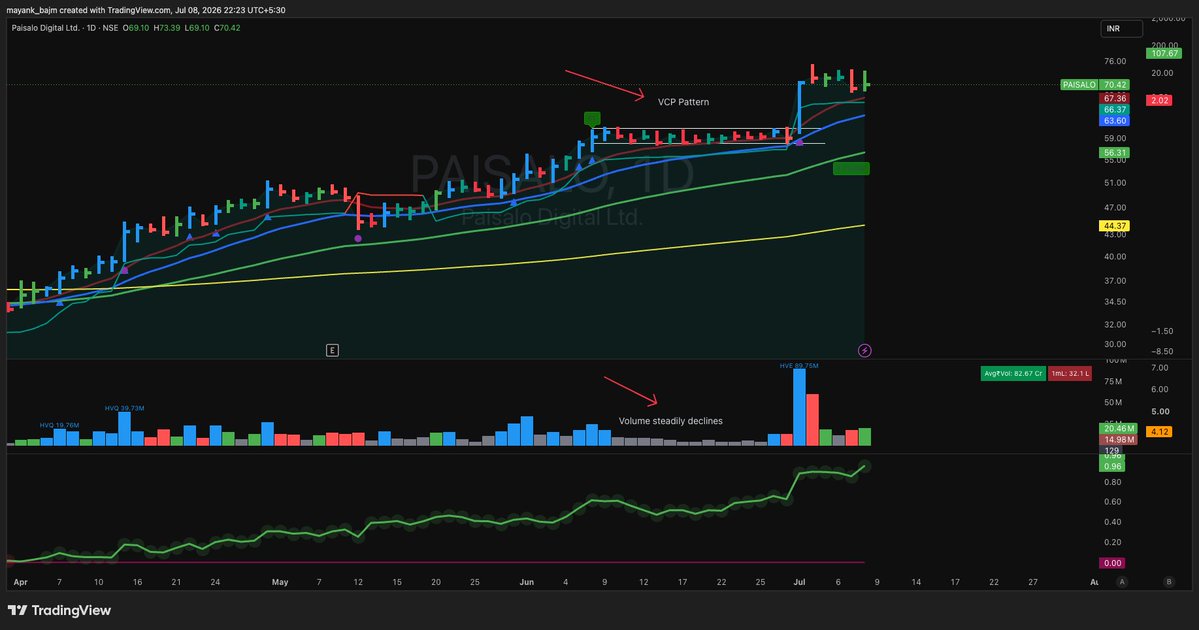
Task: Click the 20.46M volume value label
Action: click(x=1119, y=429)
